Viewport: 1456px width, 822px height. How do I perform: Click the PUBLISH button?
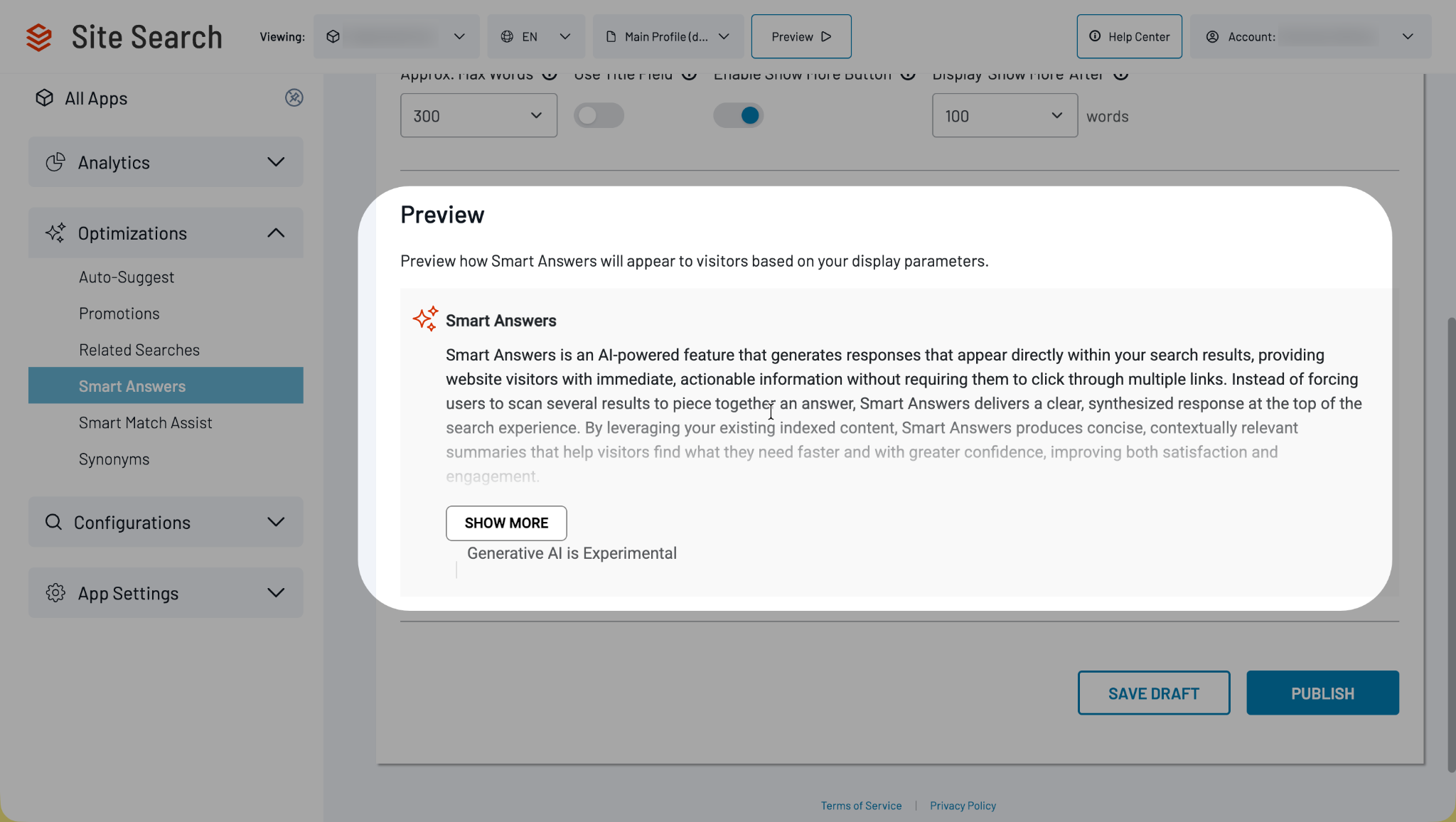pyautogui.click(x=1322, y=693)
